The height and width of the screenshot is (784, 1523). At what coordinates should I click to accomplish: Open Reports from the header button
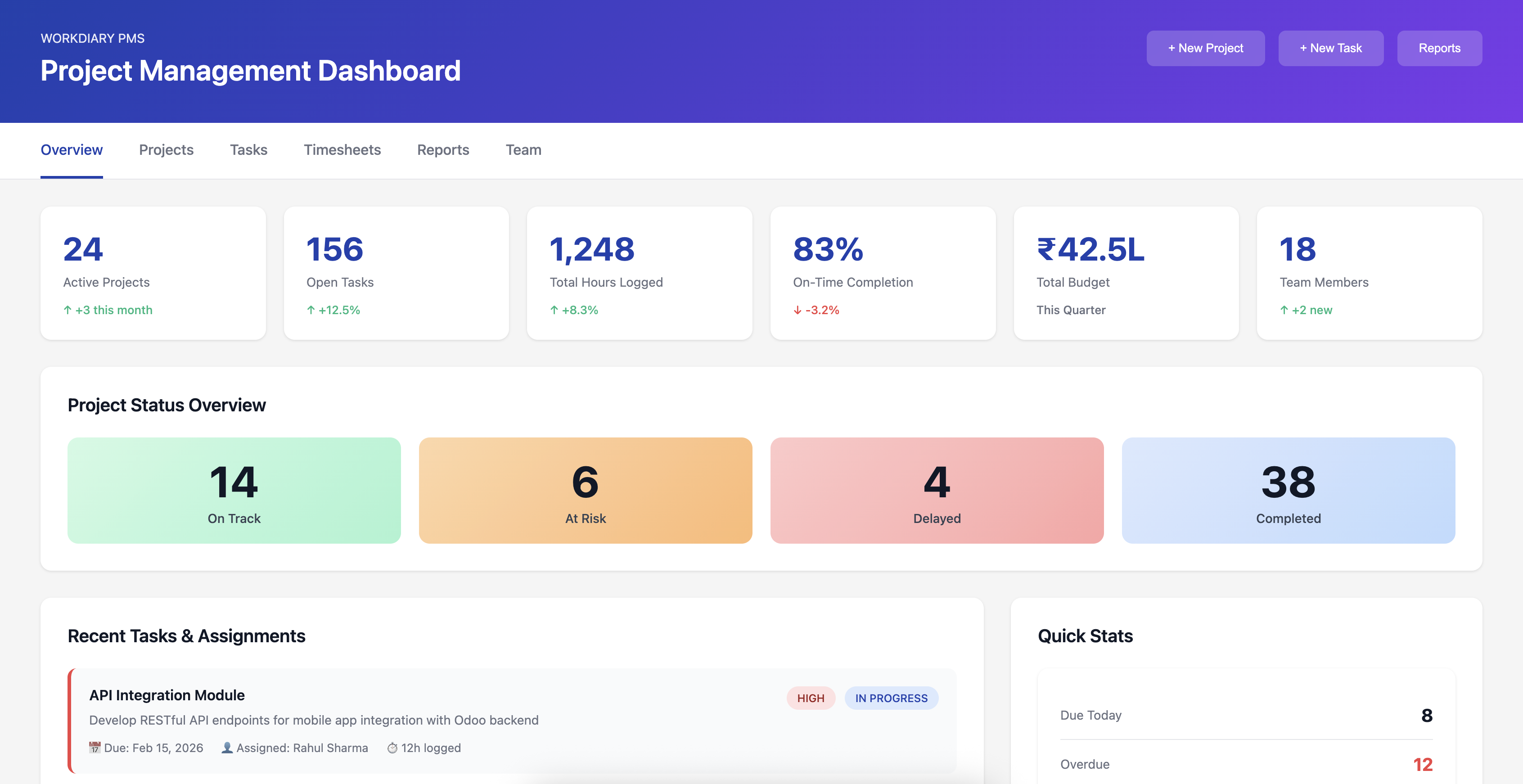[1439, 48]
